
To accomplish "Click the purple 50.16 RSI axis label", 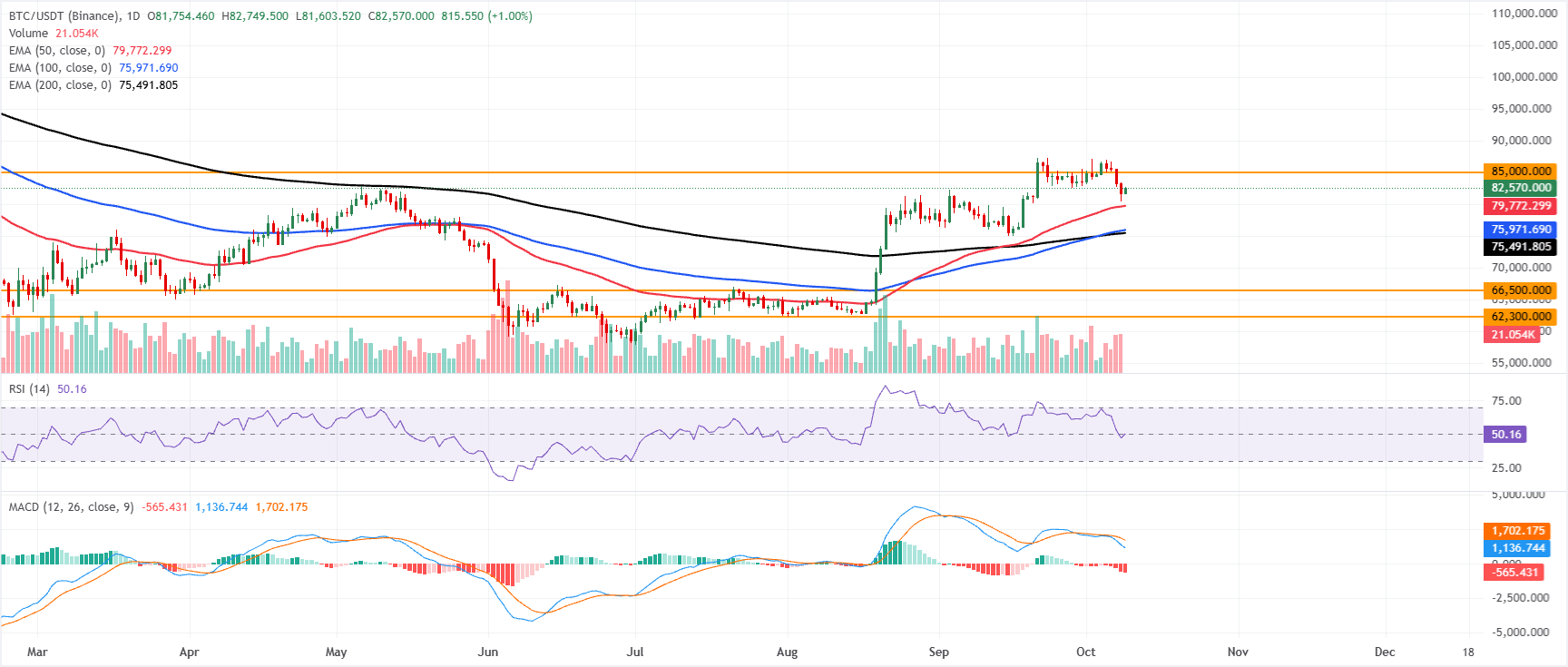I will [1505, 435].
